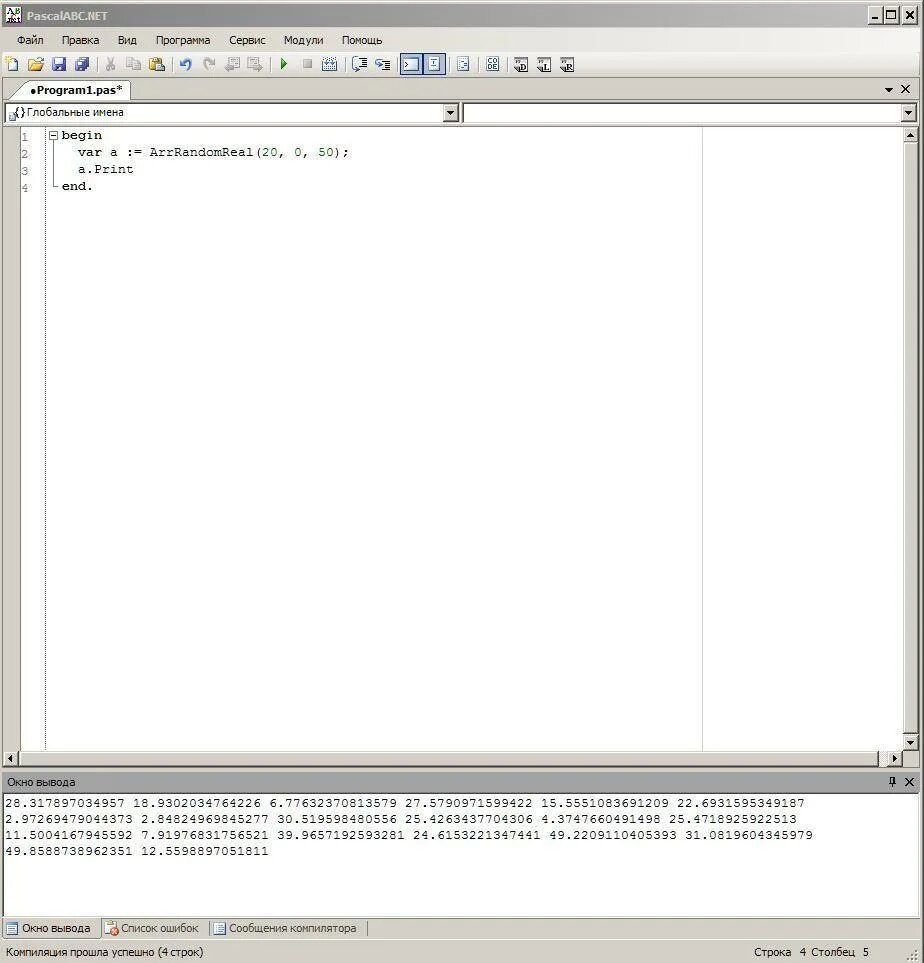The width and height of the screenshot is (924, 963).
Task: Open the Правка menu
Action: [x=80, y=40]
